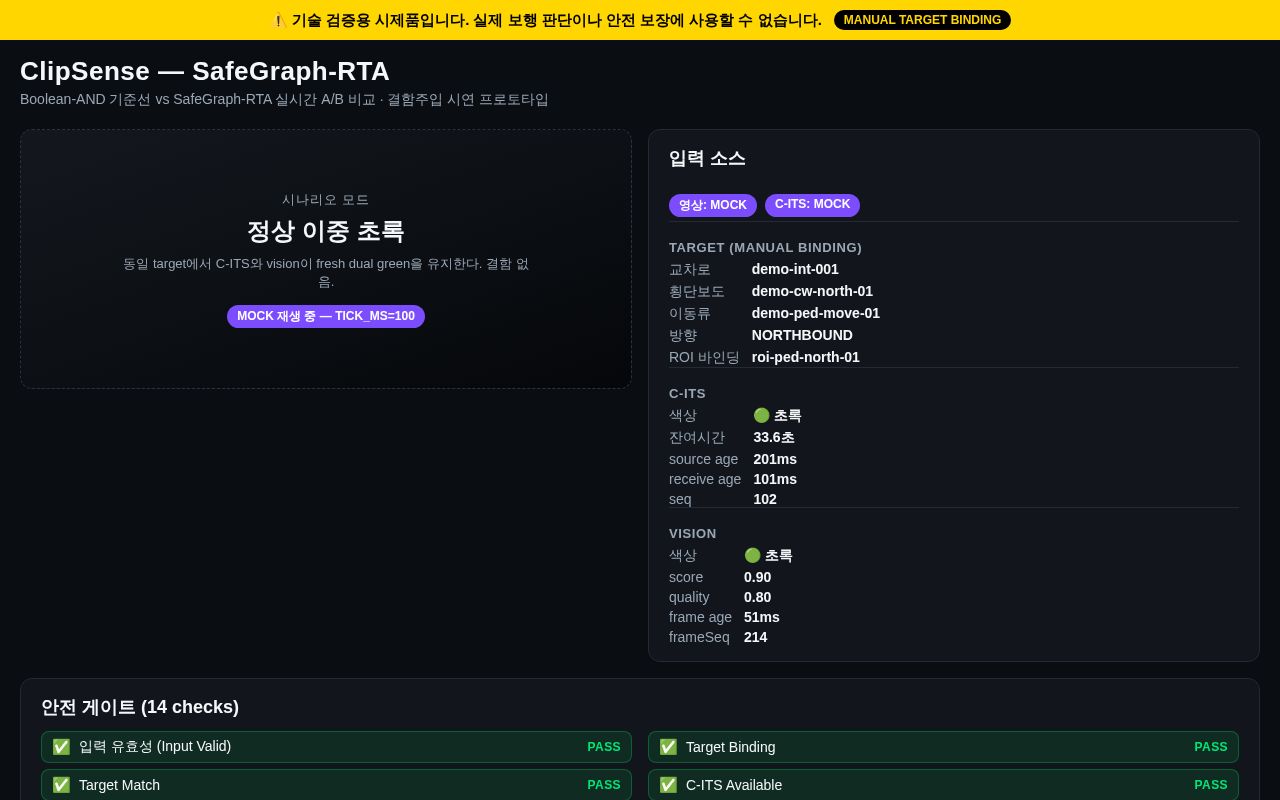Click the ClipSense — SafeGraph-RTA title
The width and height of the screenshot is (1280, 800).
(x=205, y=71)
